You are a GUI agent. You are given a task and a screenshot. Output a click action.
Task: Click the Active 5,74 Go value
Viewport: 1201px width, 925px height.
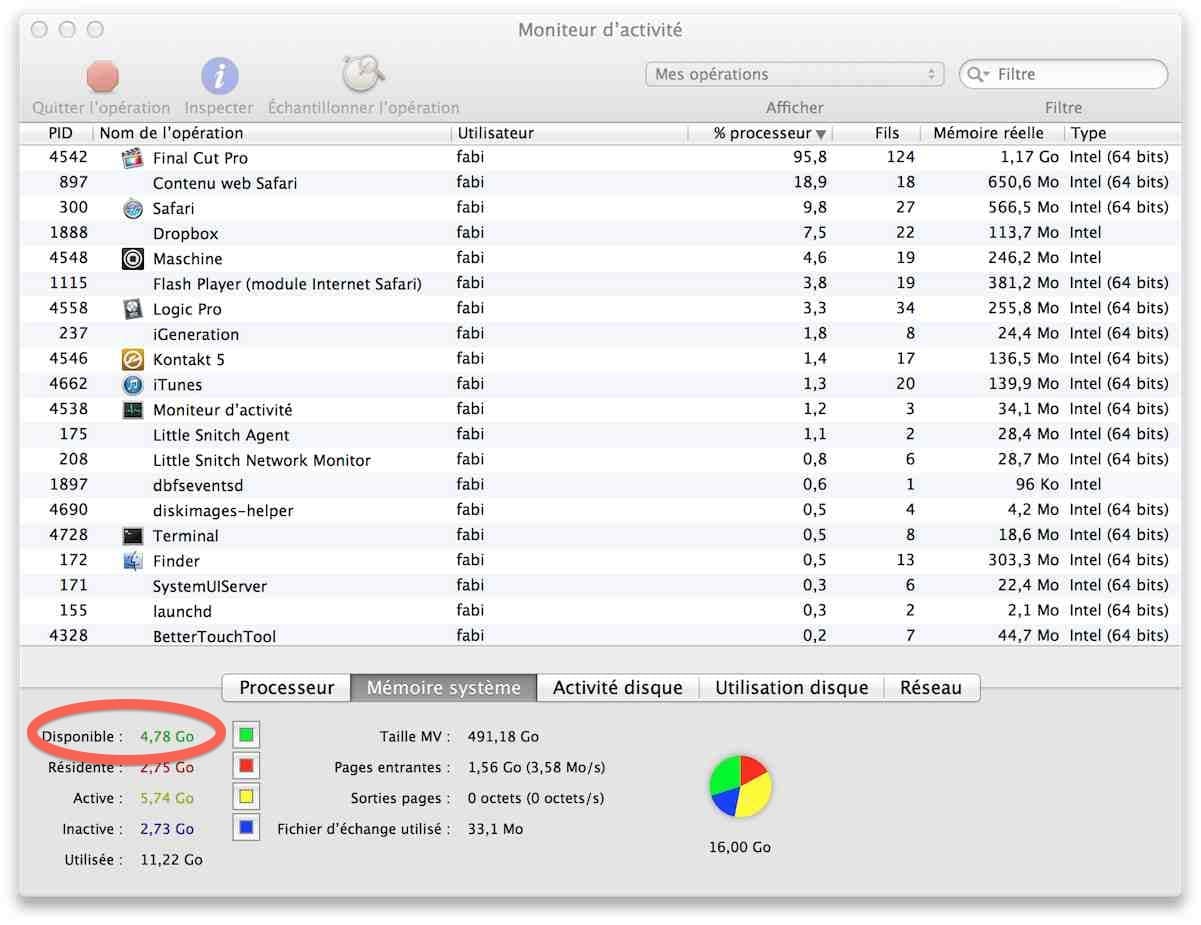point(167,799)
